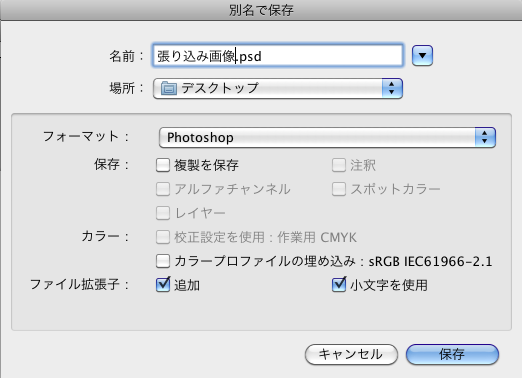Click the up-down arrows of デスクトップ popup

[392, 88]
